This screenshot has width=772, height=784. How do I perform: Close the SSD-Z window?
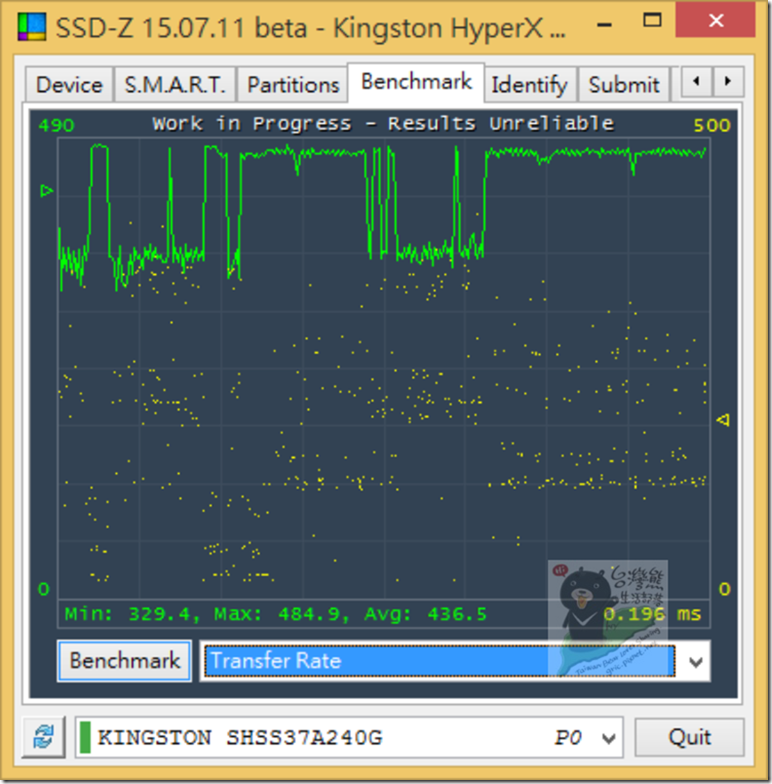[x=716, y=20]
